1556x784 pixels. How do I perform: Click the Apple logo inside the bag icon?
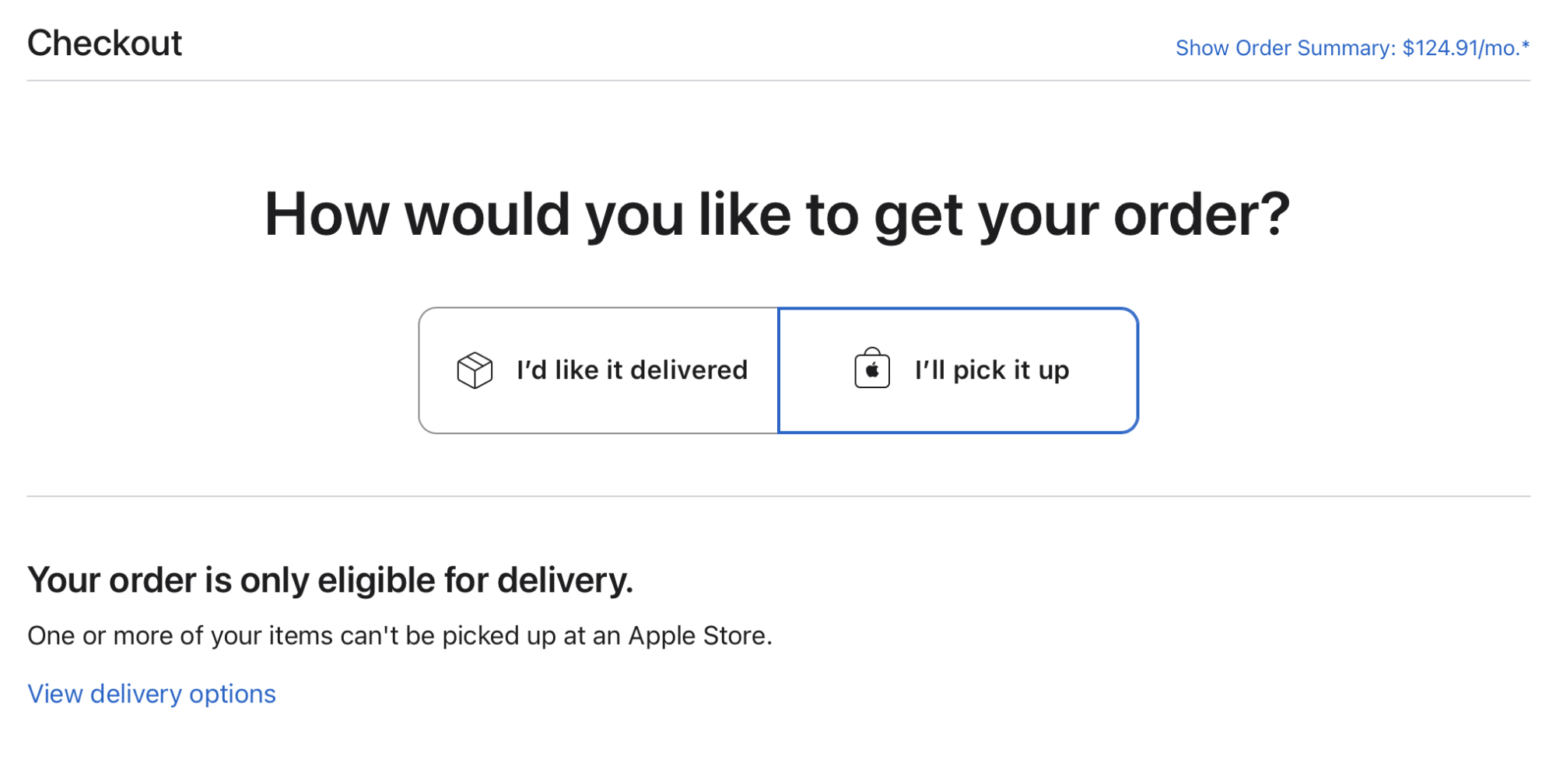click(x=872, y=371)
